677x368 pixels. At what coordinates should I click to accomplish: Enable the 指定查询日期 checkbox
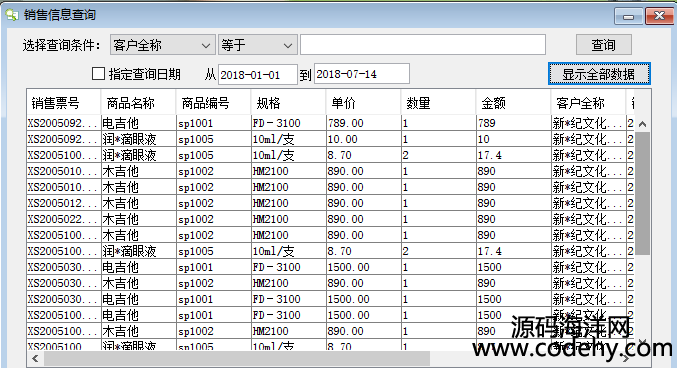(98, 74)
